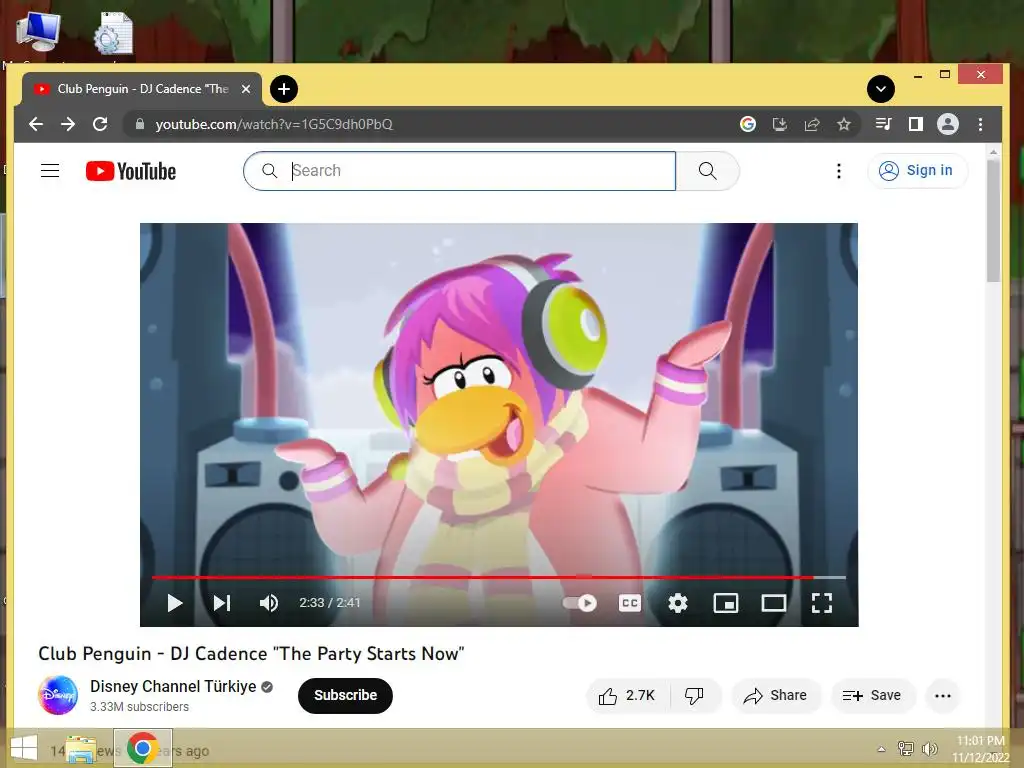This screenshot has width=1024, height=768.
Task: Click the Chrome taskbar icon
Action: 142,748
